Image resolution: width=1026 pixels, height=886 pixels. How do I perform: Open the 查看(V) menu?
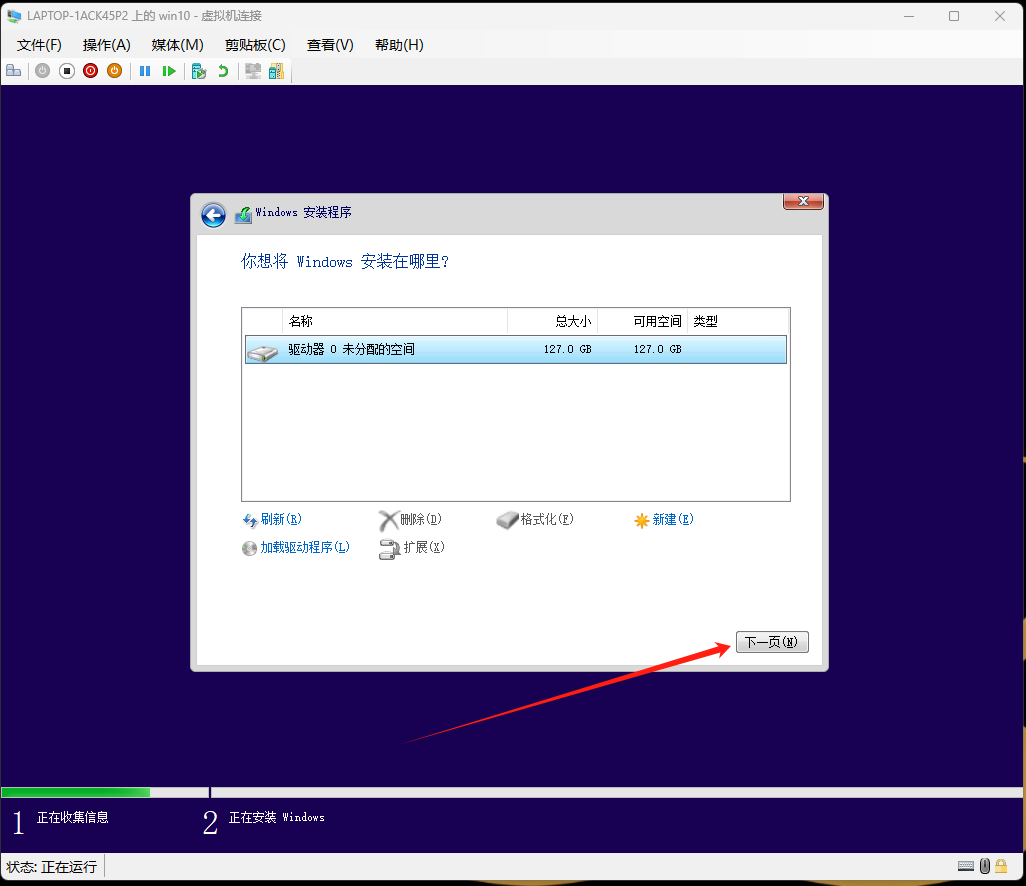330,45
